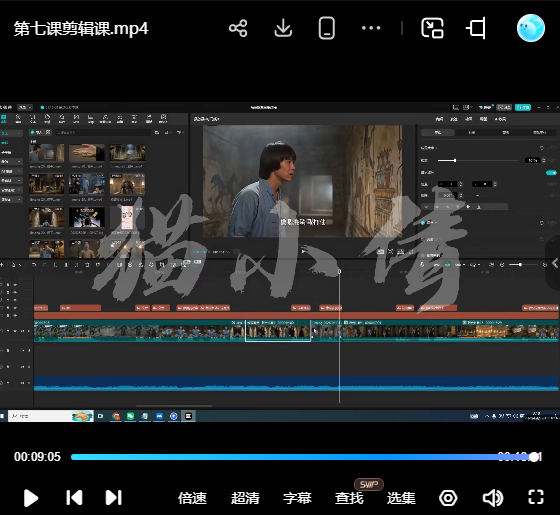The height and width of the screenshot is (515, 560).
Task: Toggle the teal checkbox in lower properties section
Action: point(423,222)
